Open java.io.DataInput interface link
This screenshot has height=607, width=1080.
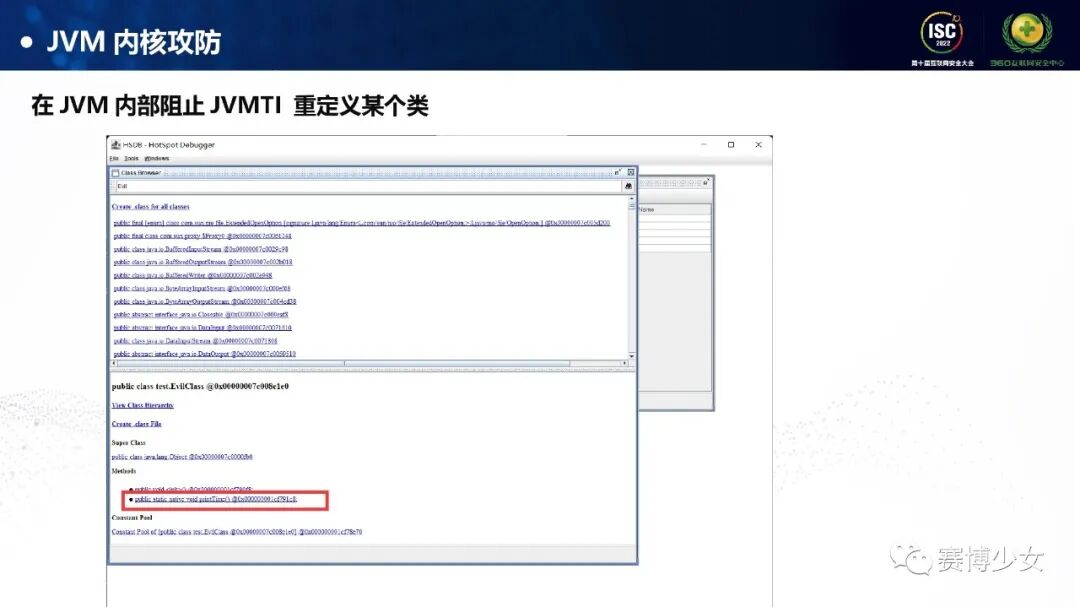tap(202, 327)
